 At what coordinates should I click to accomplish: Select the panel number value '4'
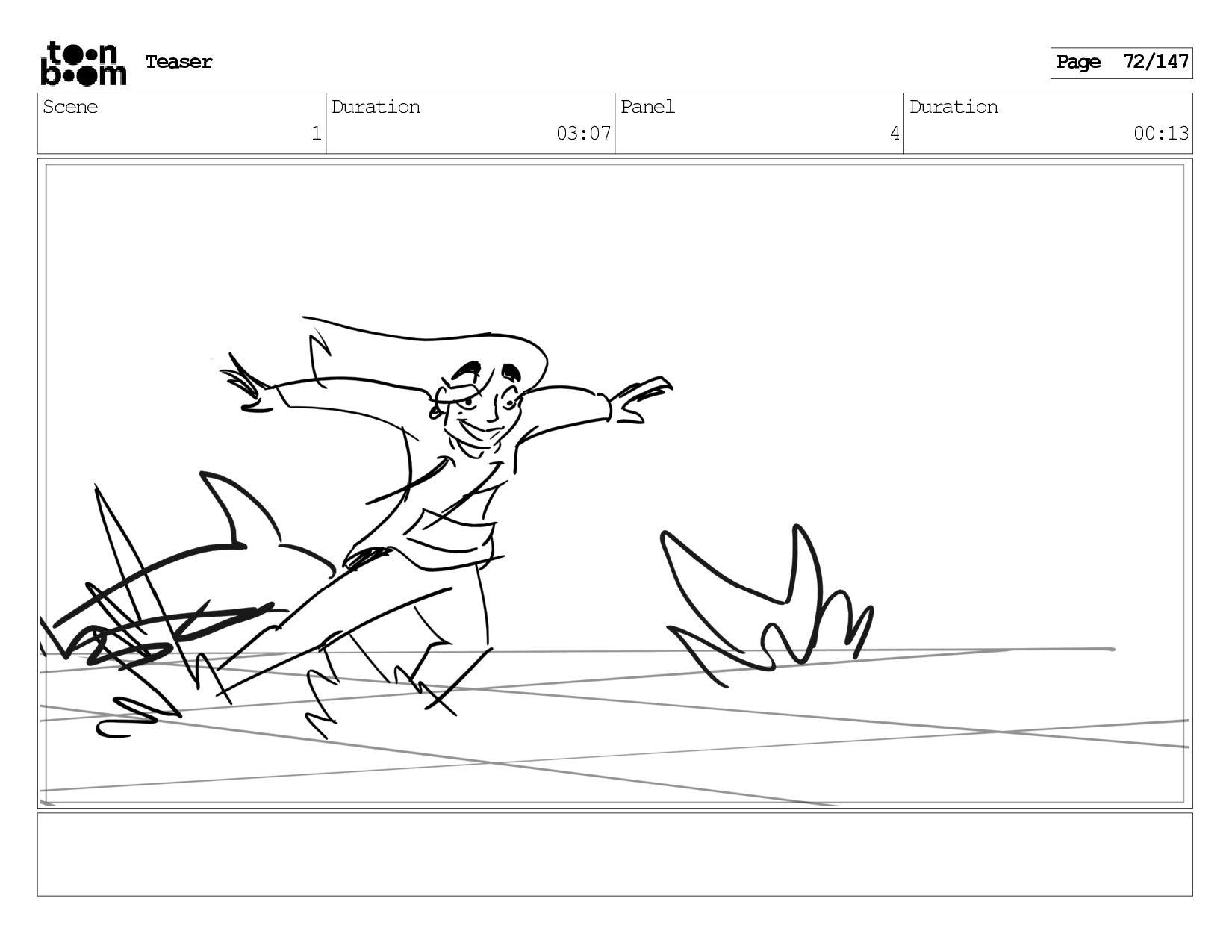[x=894, y=134]
